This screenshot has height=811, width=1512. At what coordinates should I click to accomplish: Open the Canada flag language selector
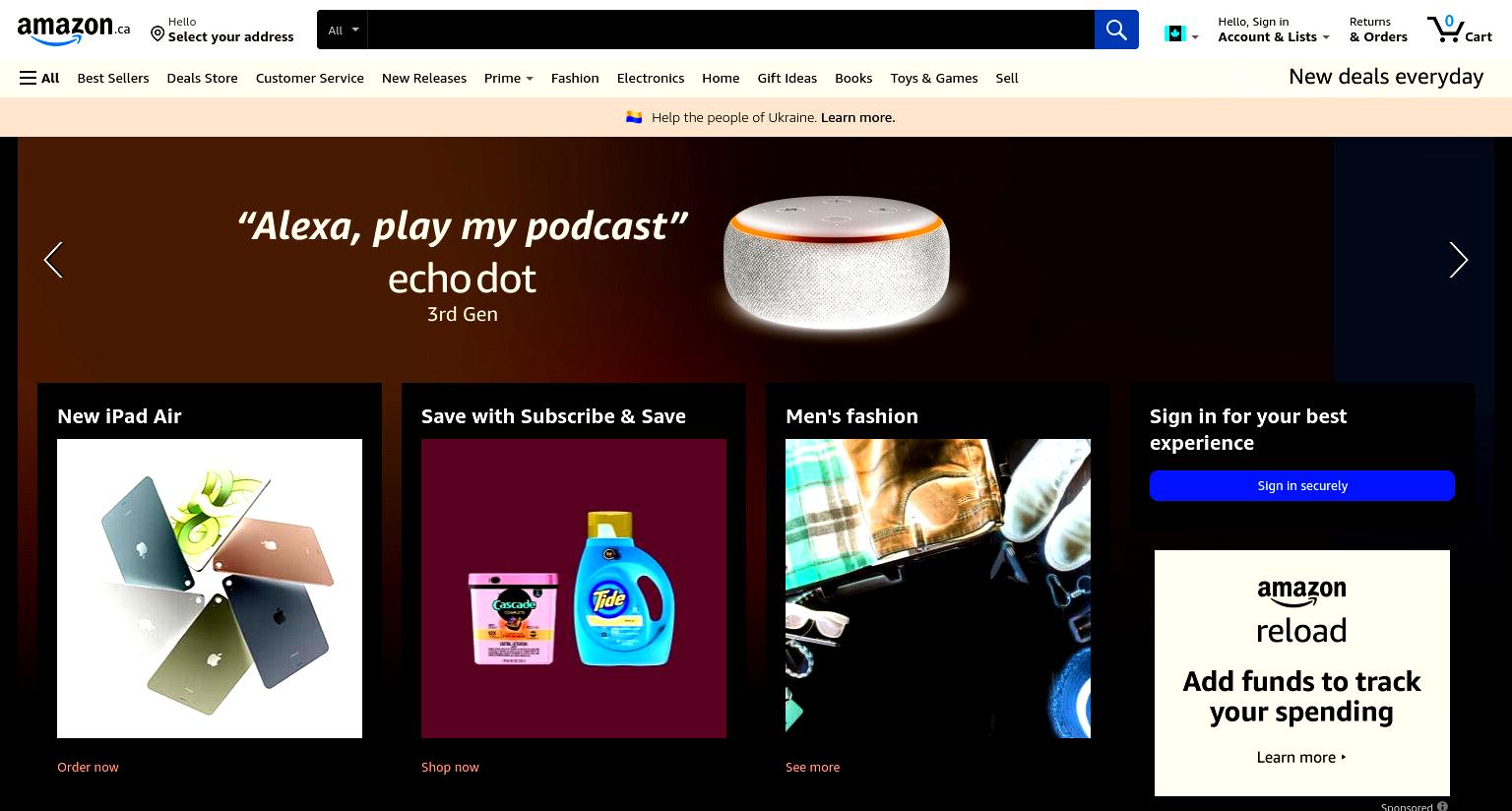tap(1181, 34)
